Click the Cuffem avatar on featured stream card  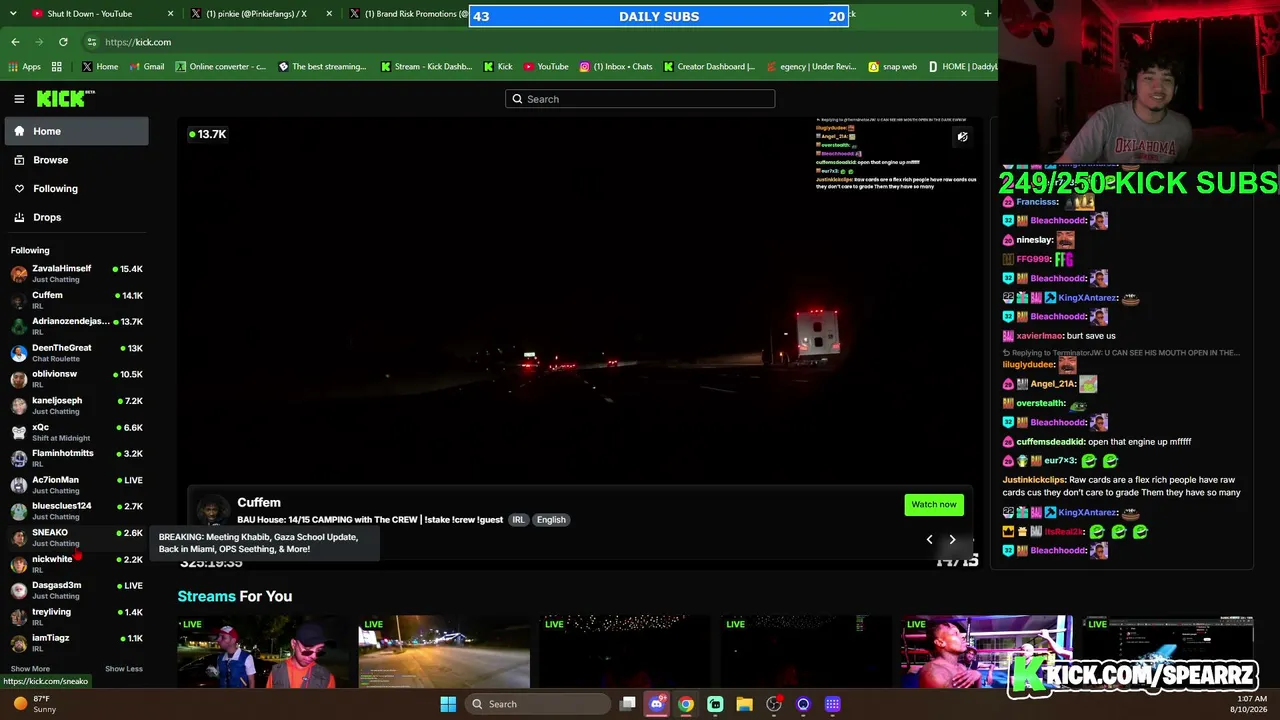[x=212, y=510]
